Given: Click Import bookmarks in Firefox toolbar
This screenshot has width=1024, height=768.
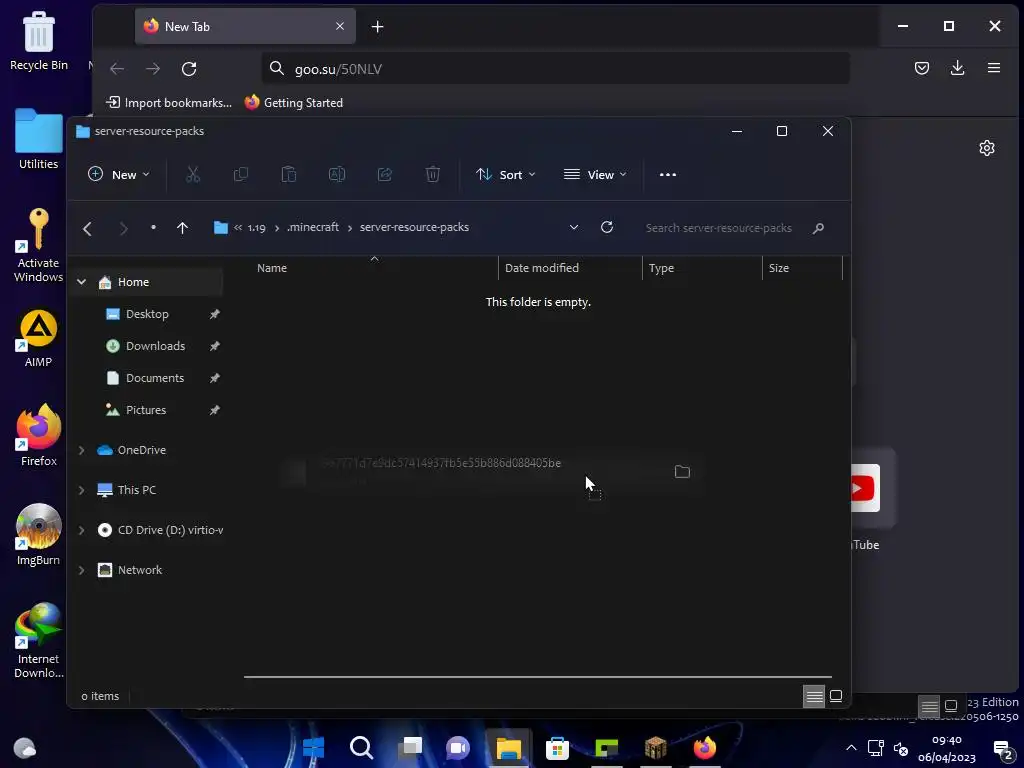Looking at the screenshot, I should 169,103.
